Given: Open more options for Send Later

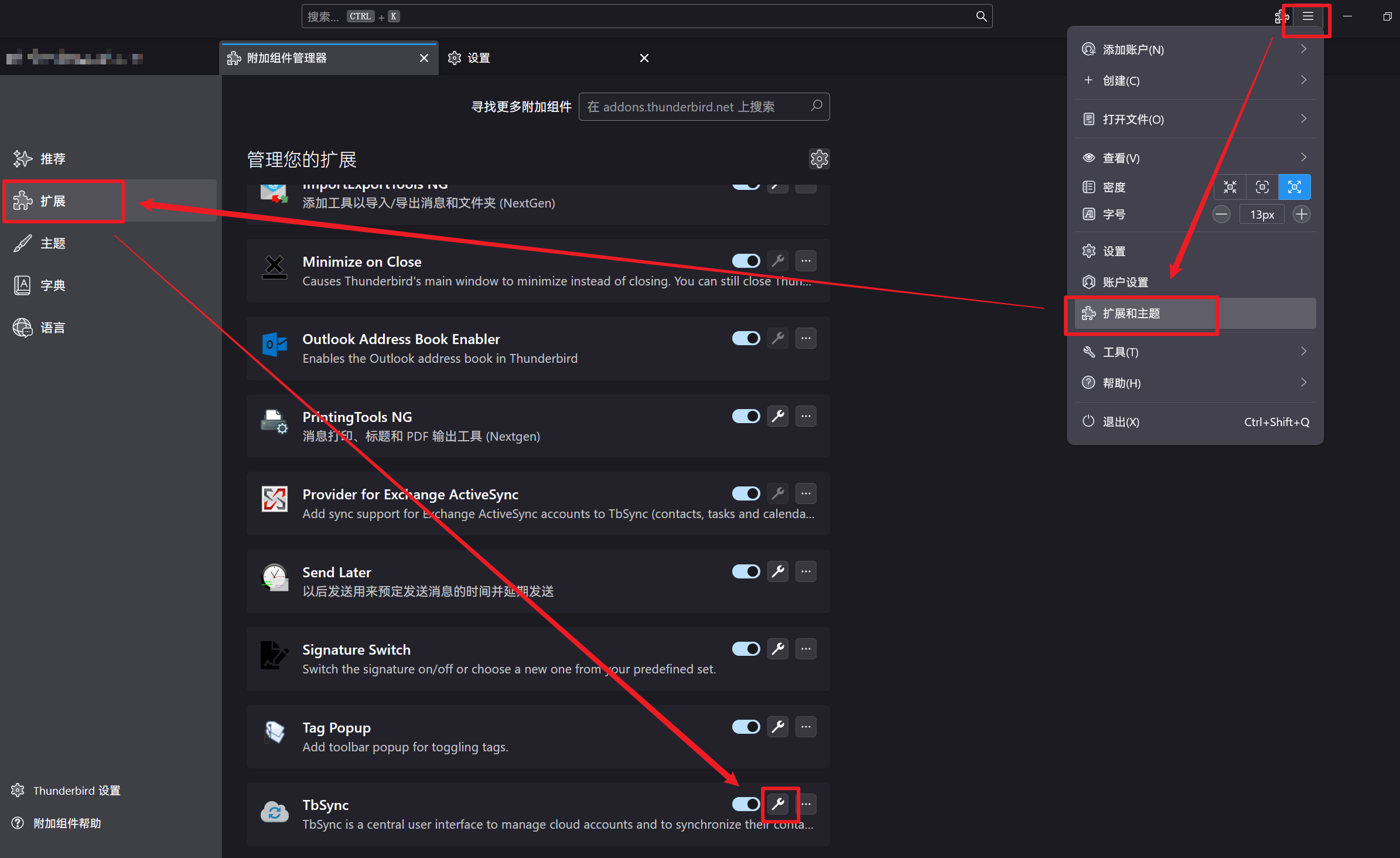Looking at the screenshot, I should click(807, 571).
